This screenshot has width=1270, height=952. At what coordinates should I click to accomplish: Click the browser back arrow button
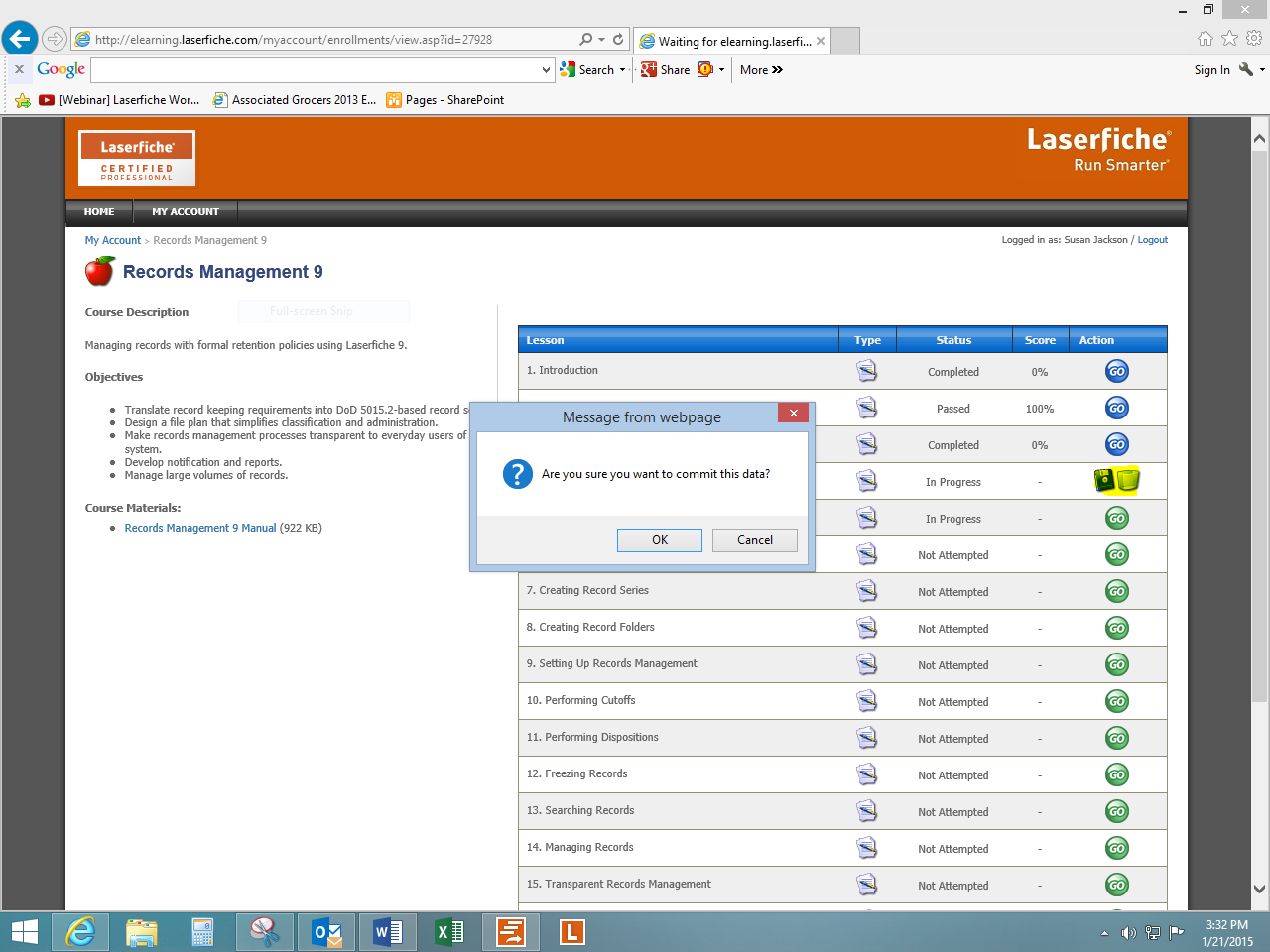pyautogui.click(x=20, y=39)
